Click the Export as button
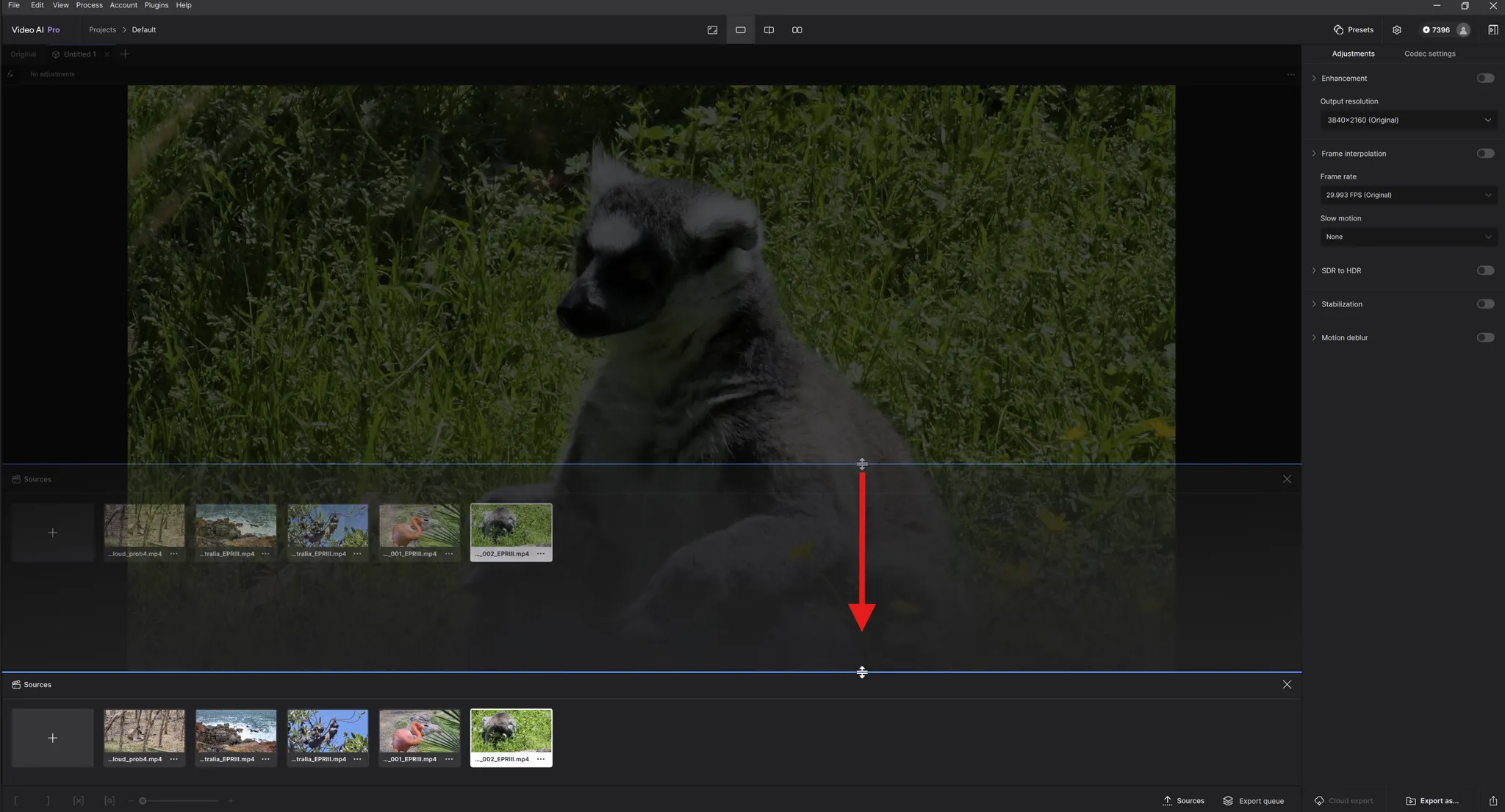Image resolution: width=1505 pixels, height=812 pixels. coord(1432,800)
